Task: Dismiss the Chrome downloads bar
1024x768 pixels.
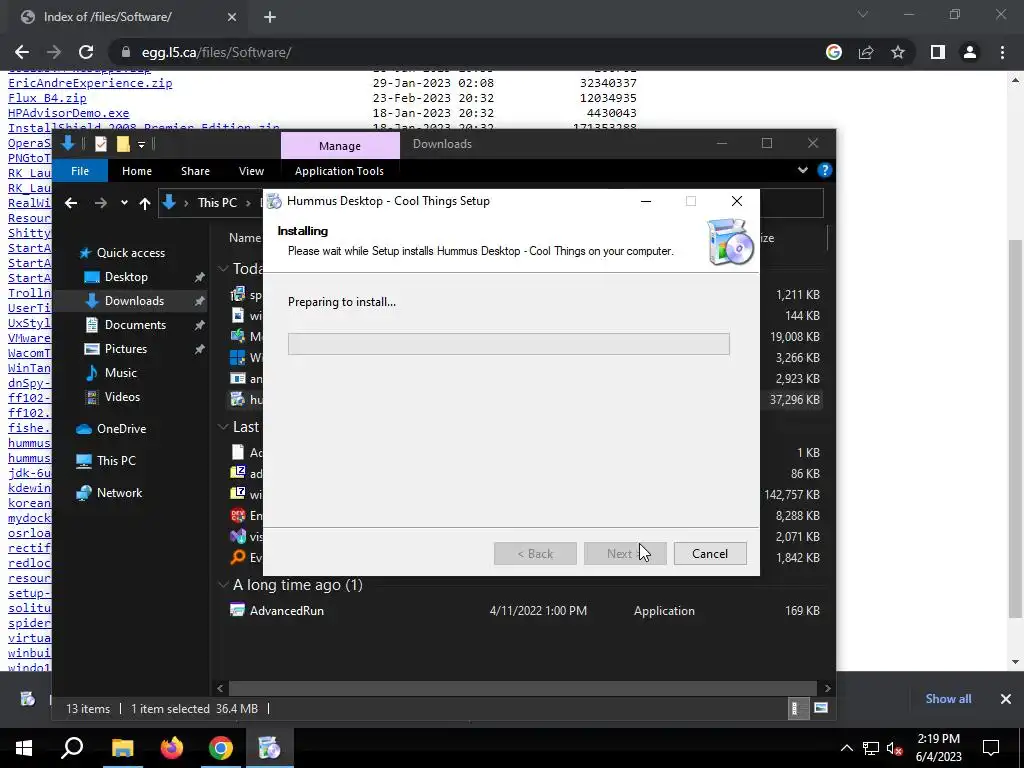Action: pos(1006,699)
